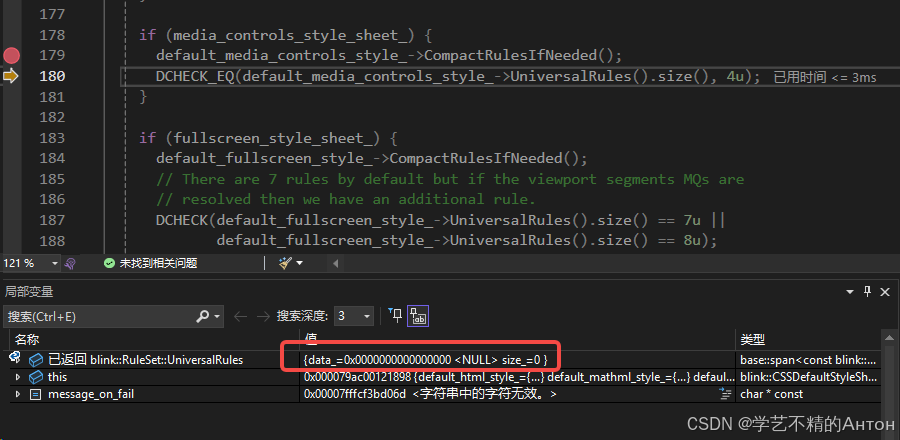Expand the 'this' variable node
The width and height of the screenshot is (900, 440).
pyautogui.click(x=17, y=377)
